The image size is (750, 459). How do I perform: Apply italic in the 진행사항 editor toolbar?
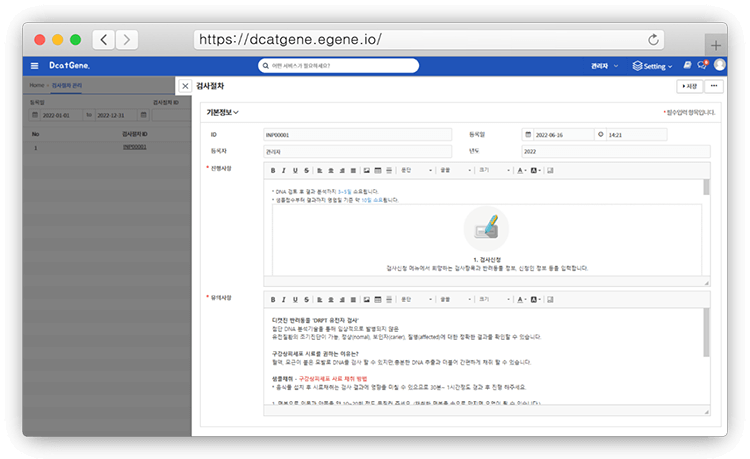pos(284,170)
